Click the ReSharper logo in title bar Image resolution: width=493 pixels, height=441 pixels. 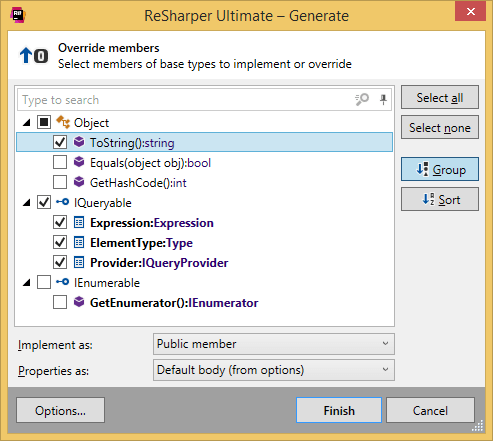coord(18,15)
